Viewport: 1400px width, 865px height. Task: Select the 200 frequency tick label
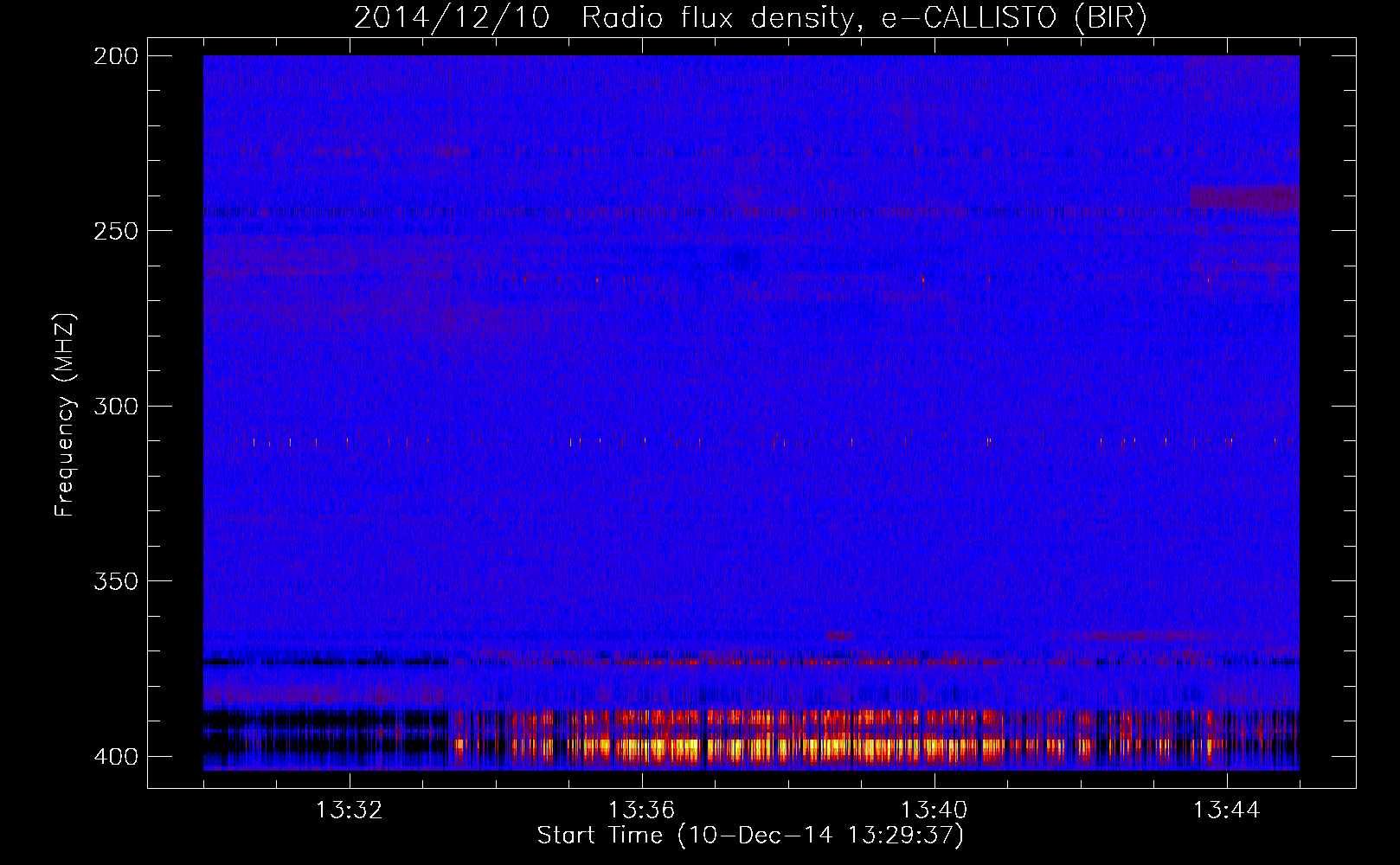(x=116, y=56)
